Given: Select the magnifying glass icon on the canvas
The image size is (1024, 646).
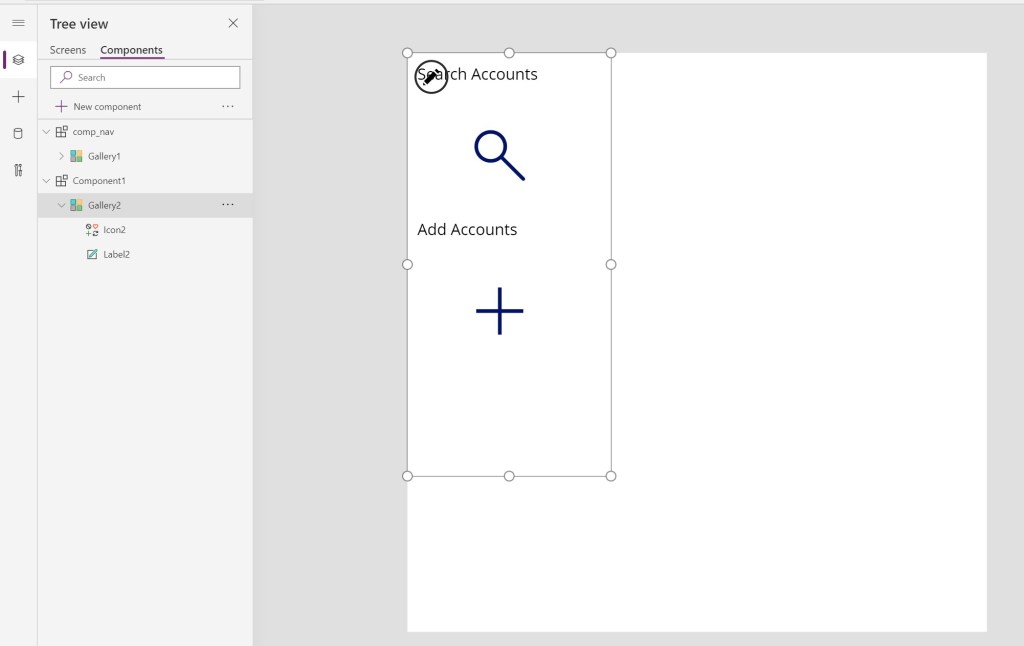Looking at the screenshot, I should tap(498, 153).
